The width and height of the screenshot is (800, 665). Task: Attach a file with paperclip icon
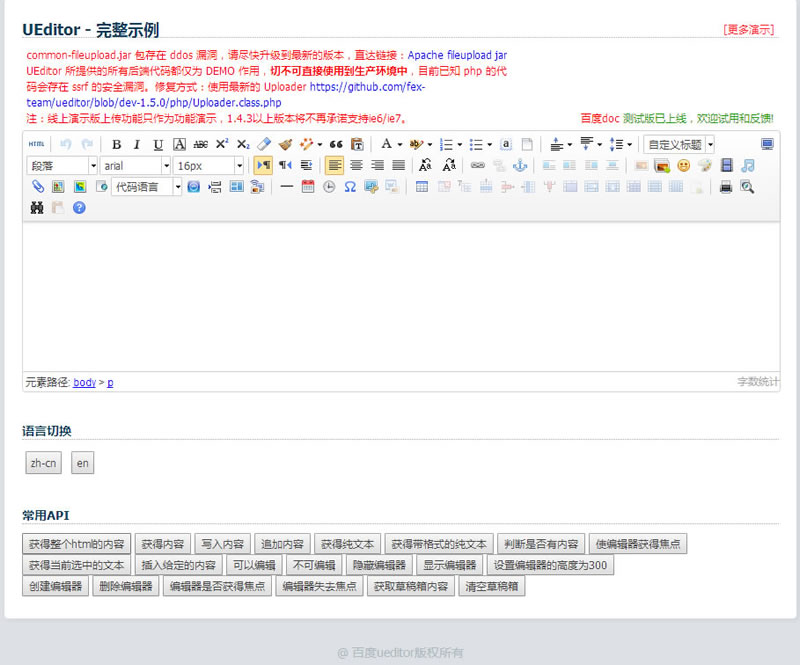37,186
